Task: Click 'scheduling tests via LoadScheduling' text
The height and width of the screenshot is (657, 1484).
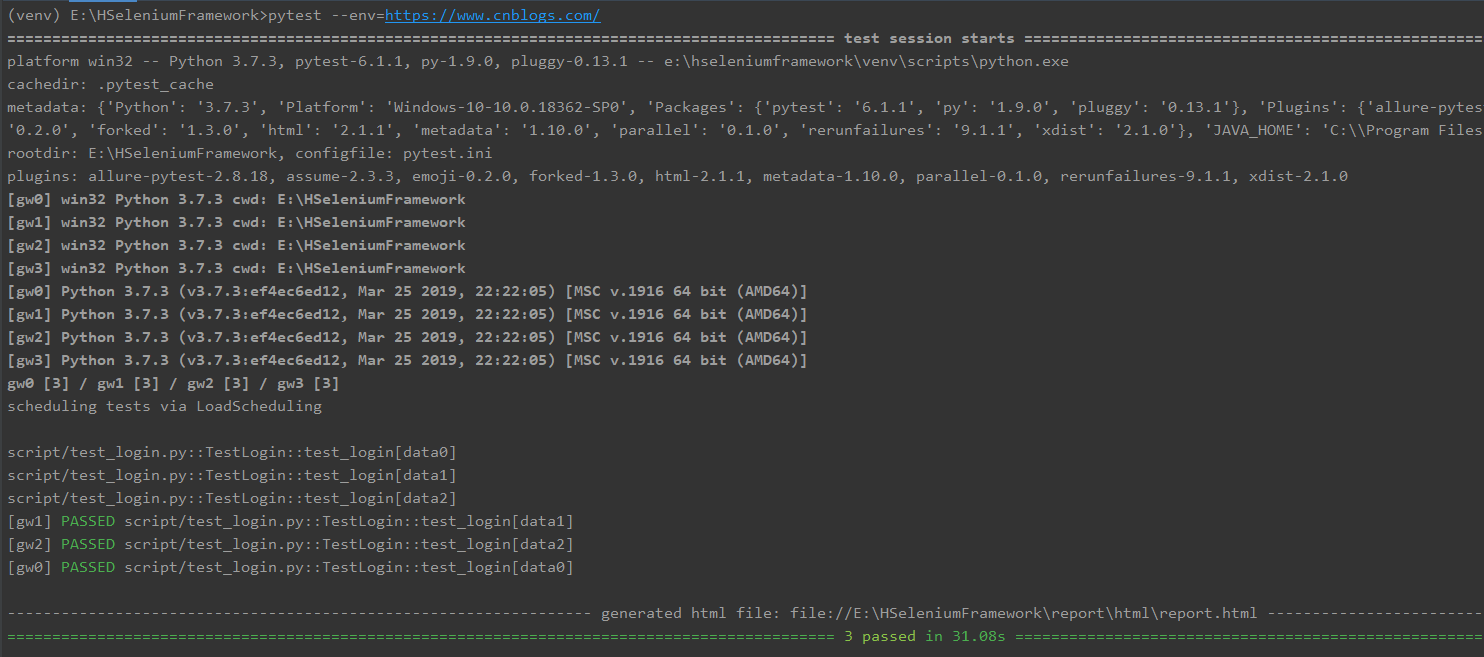Action: click(164, 407)
